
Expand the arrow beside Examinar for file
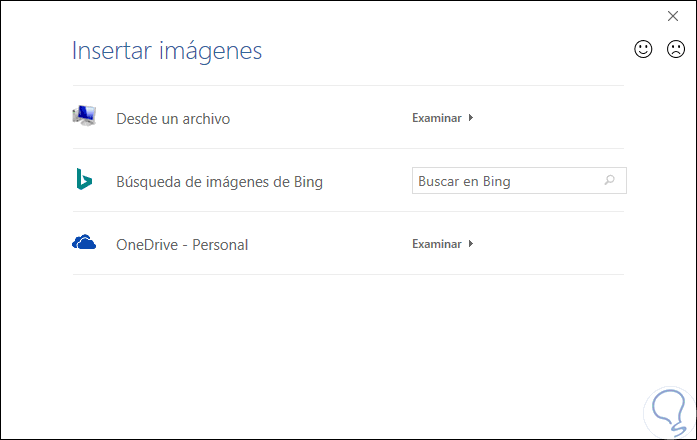coord(471,118)
